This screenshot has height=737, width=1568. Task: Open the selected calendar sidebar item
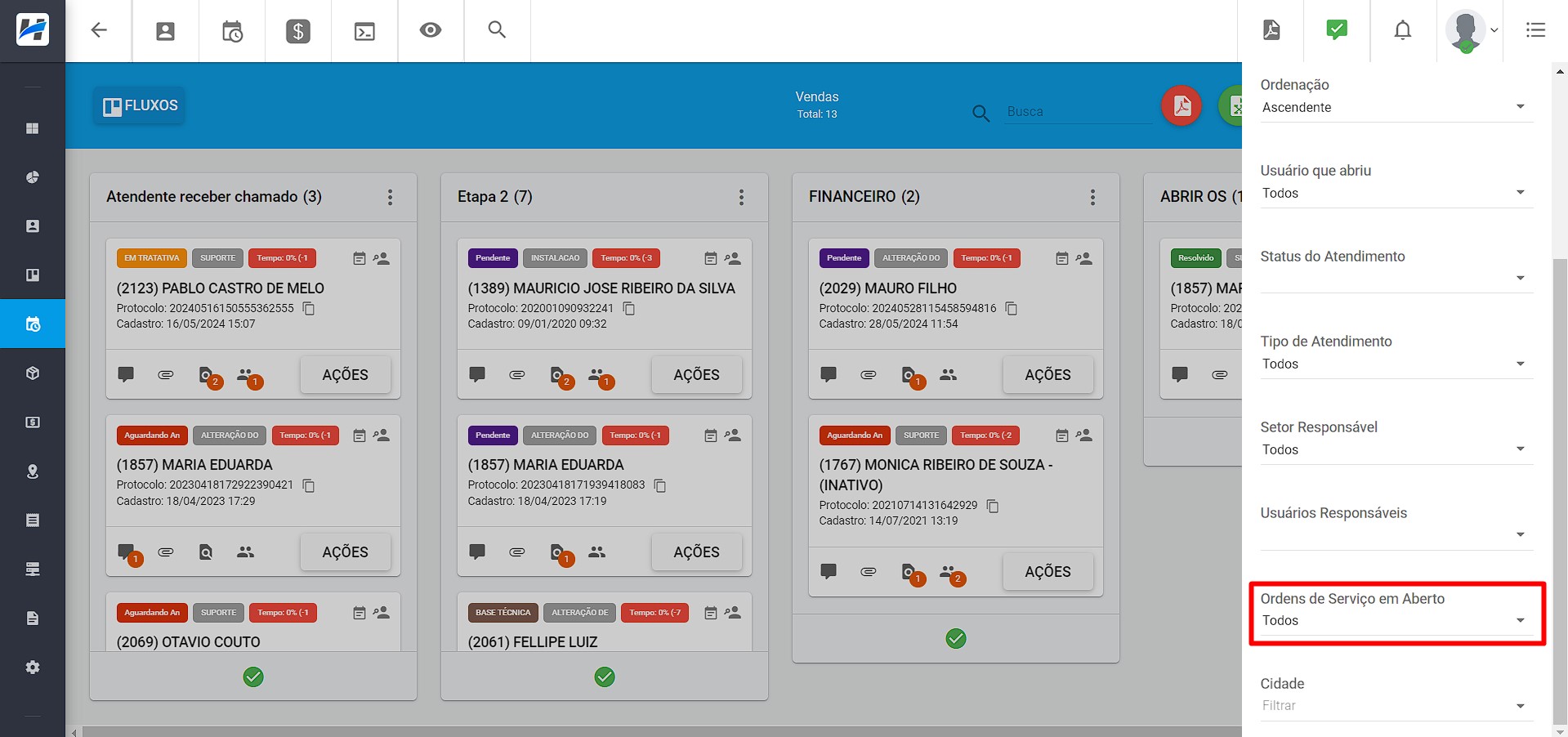point(33,324)
